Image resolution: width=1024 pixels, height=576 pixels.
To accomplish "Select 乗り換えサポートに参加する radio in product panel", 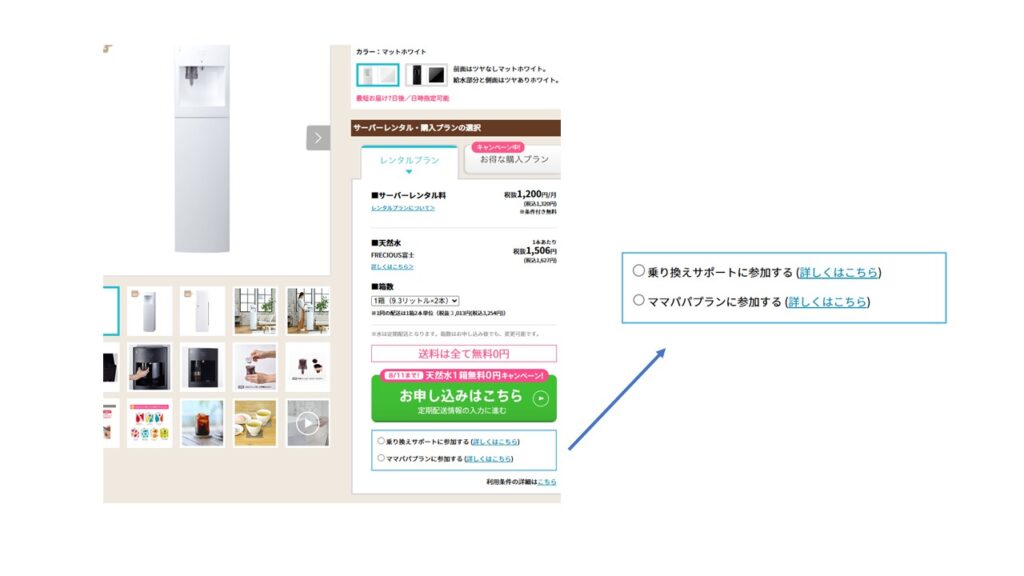I will click(x=381, y=441).
